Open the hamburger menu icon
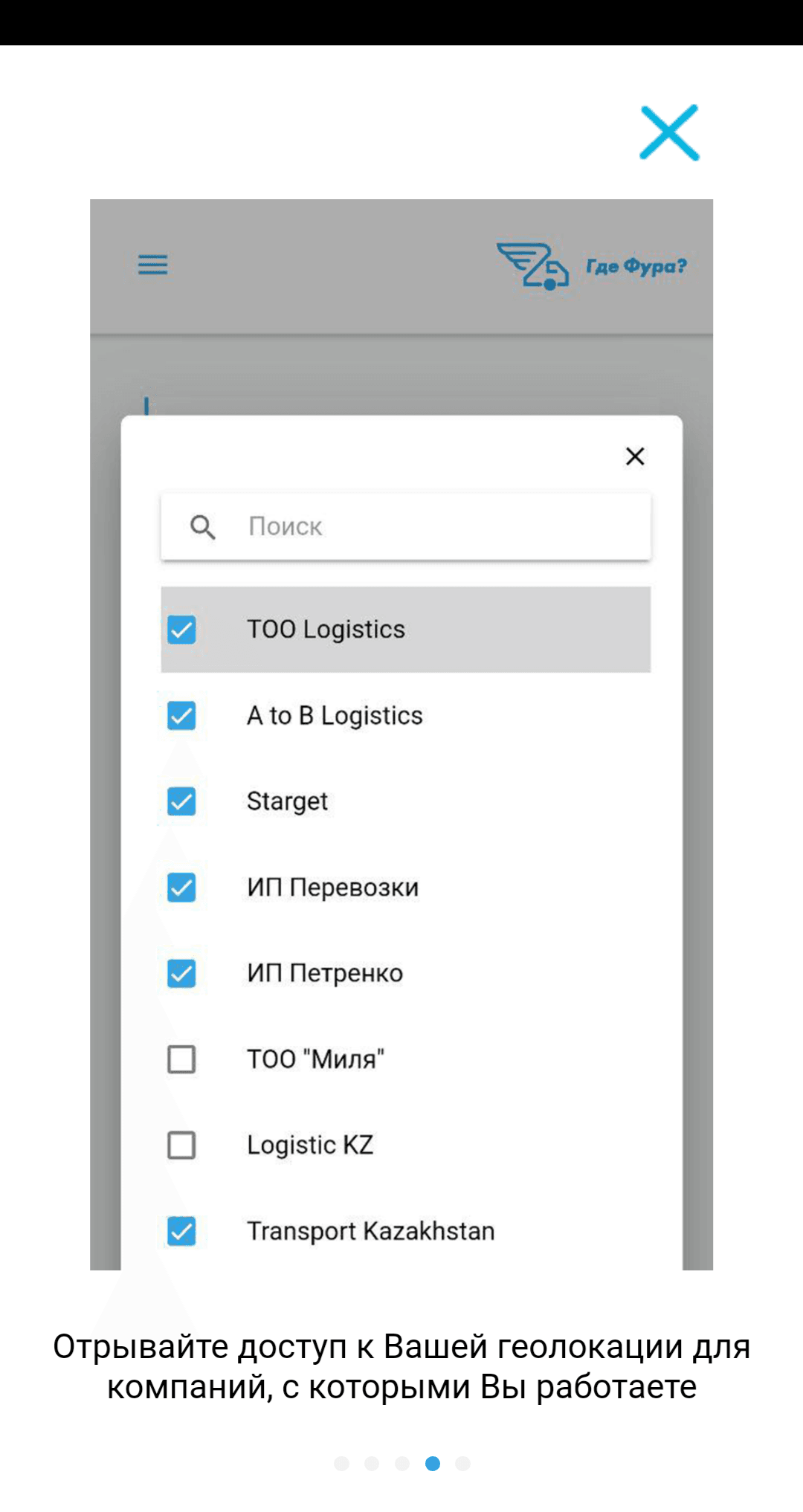 (x=152, y=265)
